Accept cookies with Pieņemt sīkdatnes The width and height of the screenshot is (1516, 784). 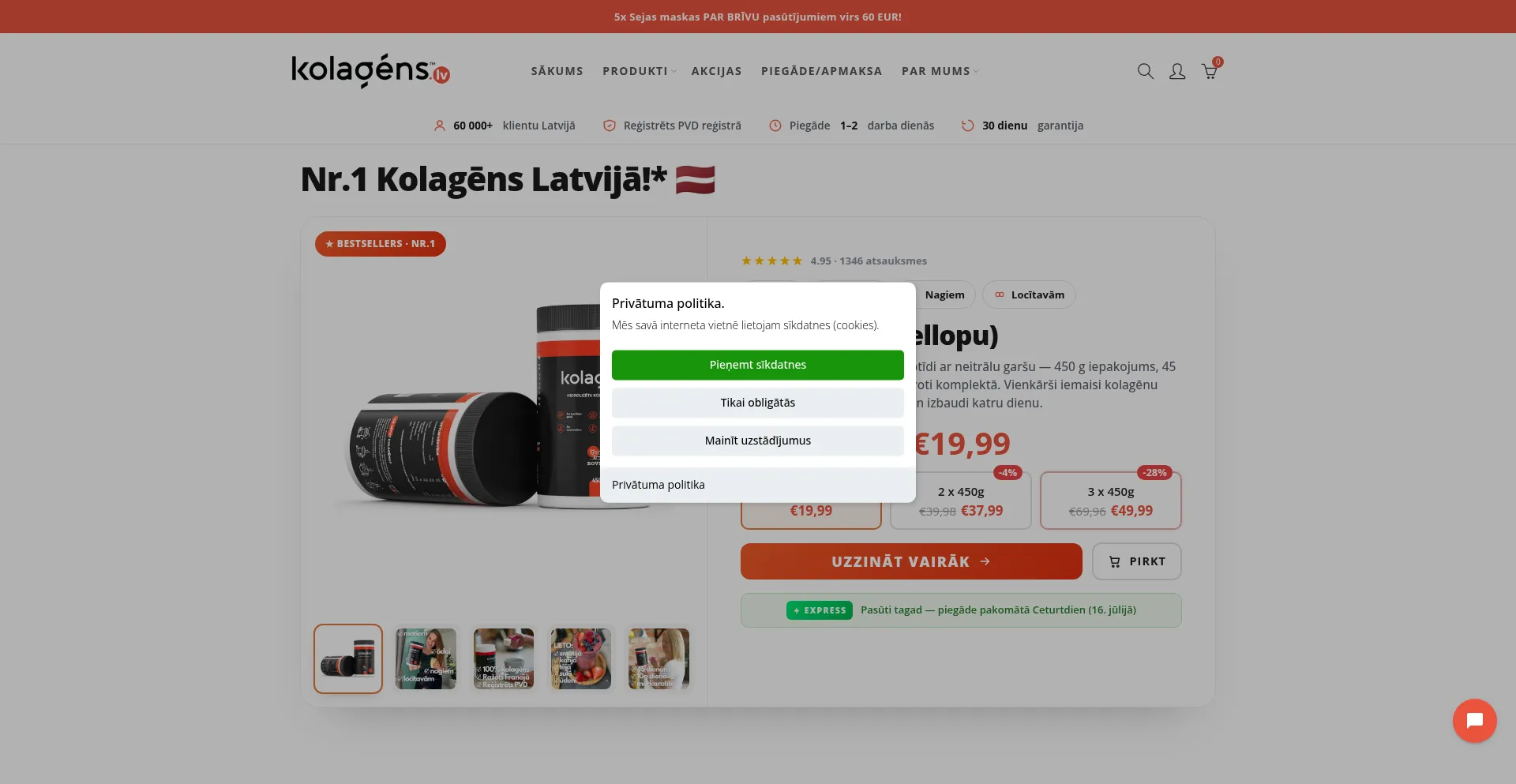(x=758, y=365)
